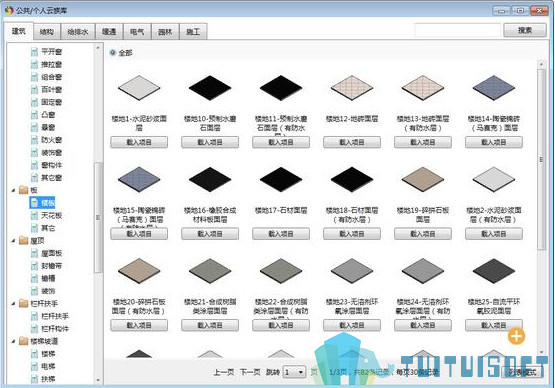This screenshot has width=555, height=388.
Task: Select 装饰窗 in the tree
Action: [x=52, y=153]
